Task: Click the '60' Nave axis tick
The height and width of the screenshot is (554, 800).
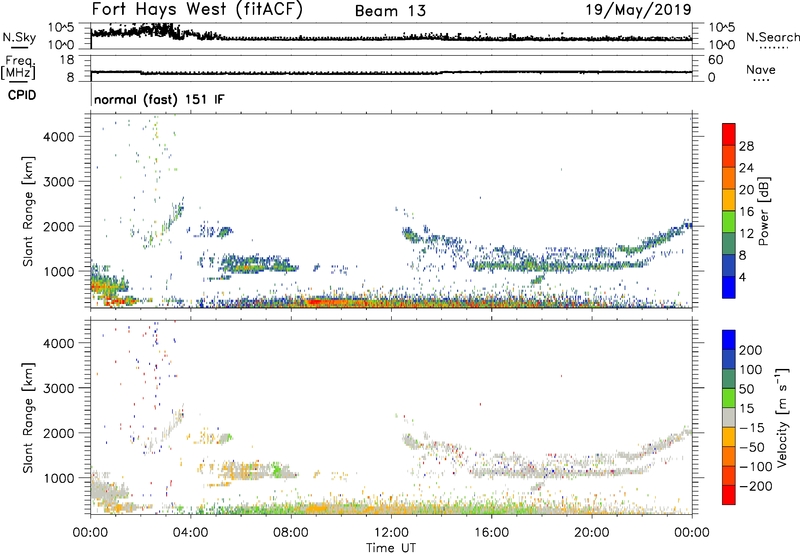Action: coord(715,60)
